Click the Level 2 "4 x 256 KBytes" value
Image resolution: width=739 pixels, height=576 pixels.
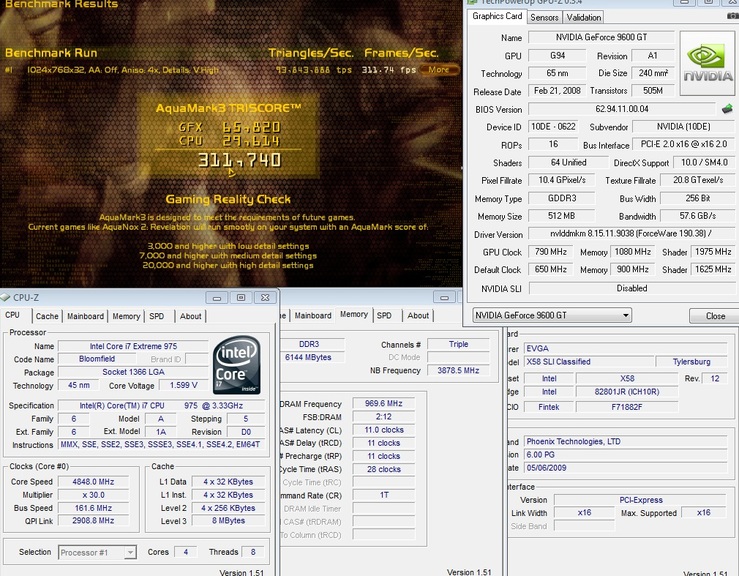click(x=228, y=508)
